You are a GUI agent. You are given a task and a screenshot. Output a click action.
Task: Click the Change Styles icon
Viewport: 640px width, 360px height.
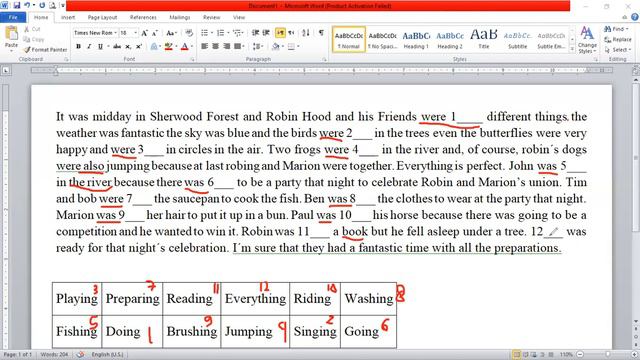(x=587, y=40)
